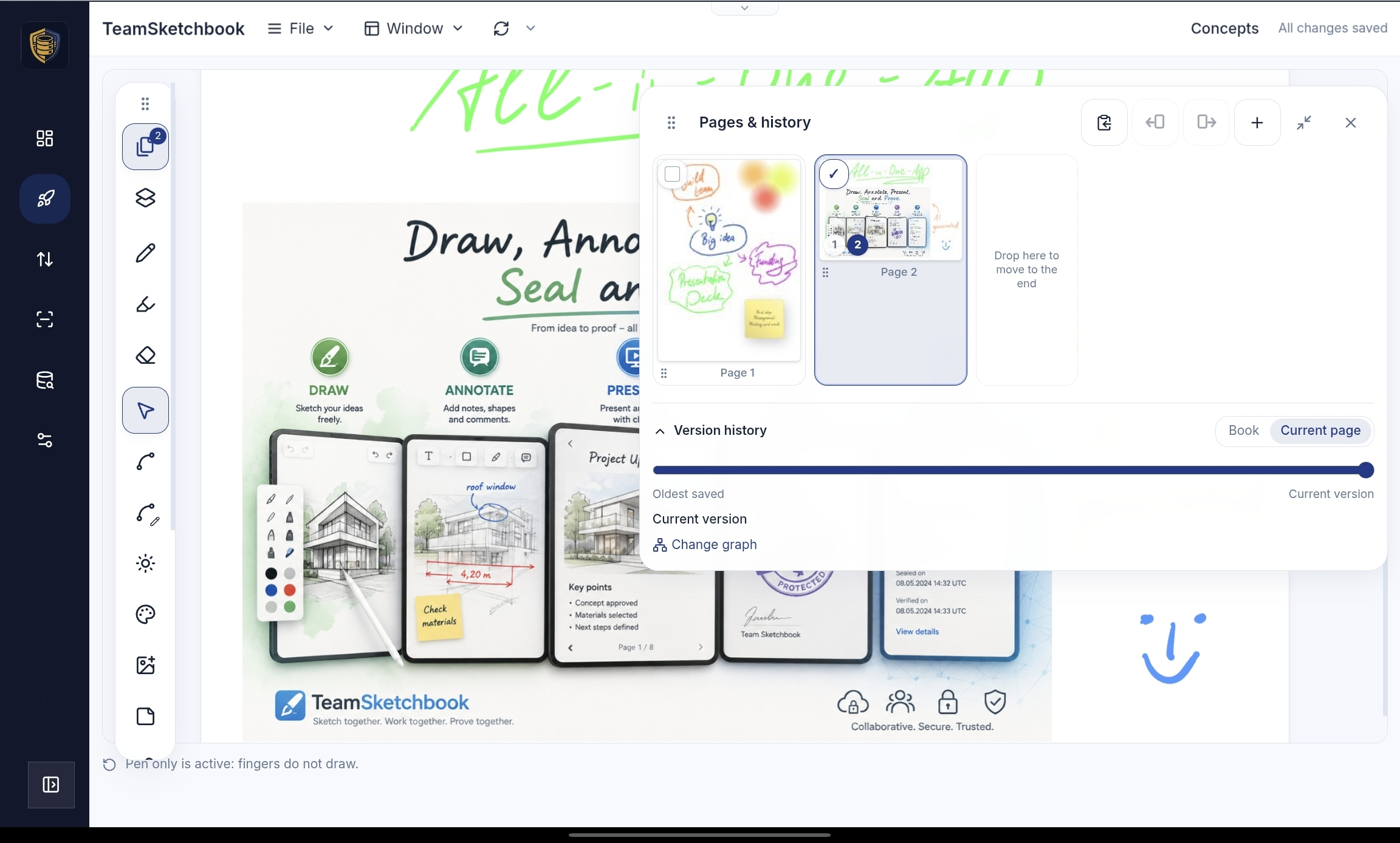Click the undo icon by pen-only status message
The width and height of the screenshot is (1400, 843).
point(109,765)
